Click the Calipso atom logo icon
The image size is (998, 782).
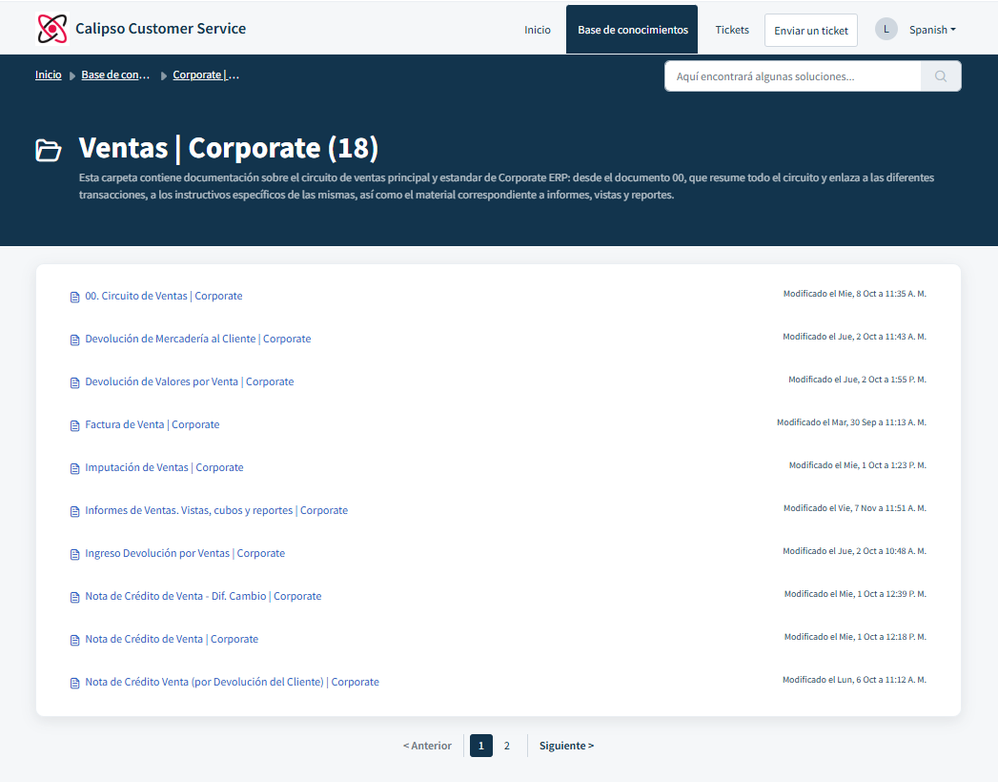pos(52,29)
